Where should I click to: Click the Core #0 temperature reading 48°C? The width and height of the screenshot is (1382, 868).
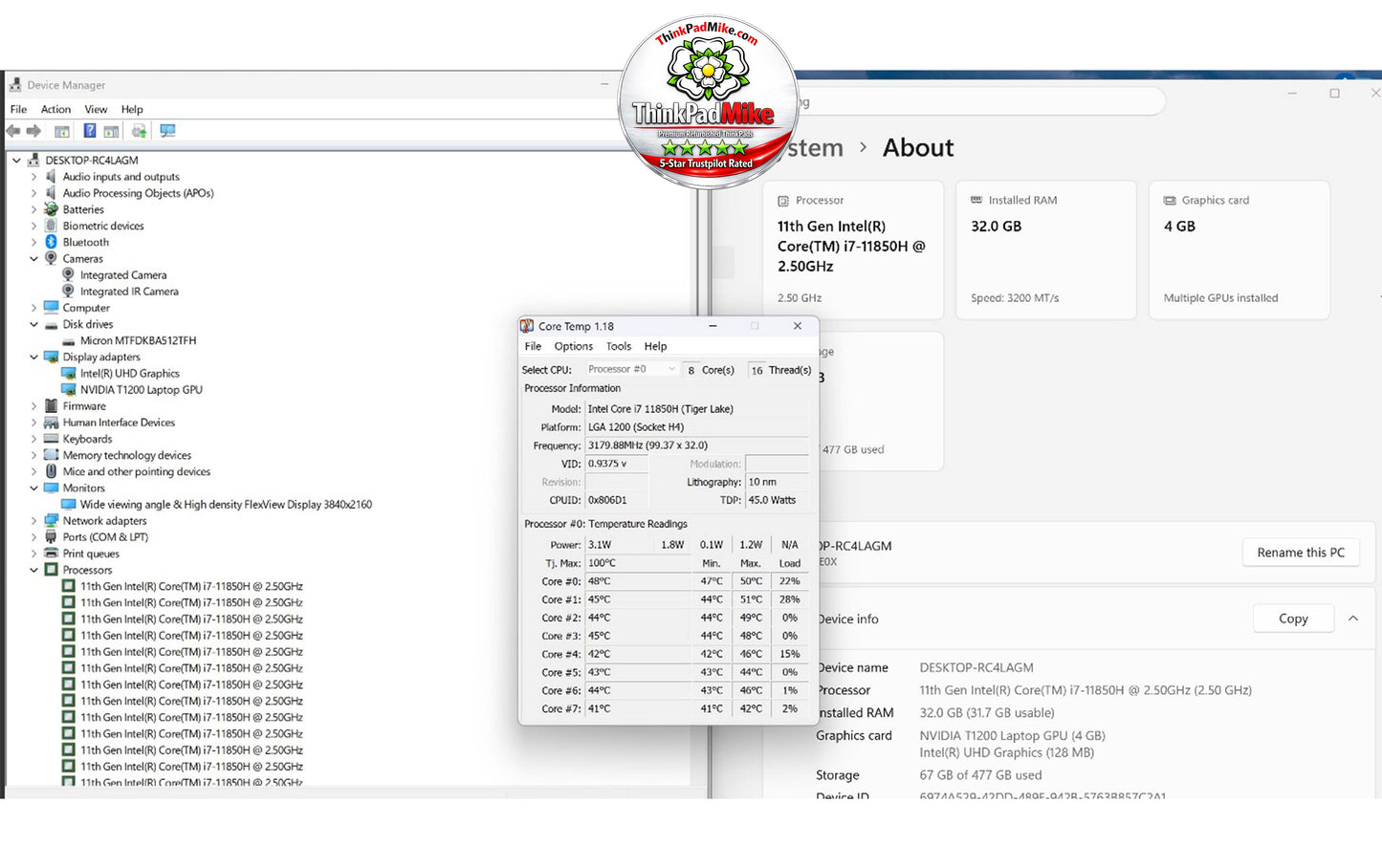[x=638, y=581]
